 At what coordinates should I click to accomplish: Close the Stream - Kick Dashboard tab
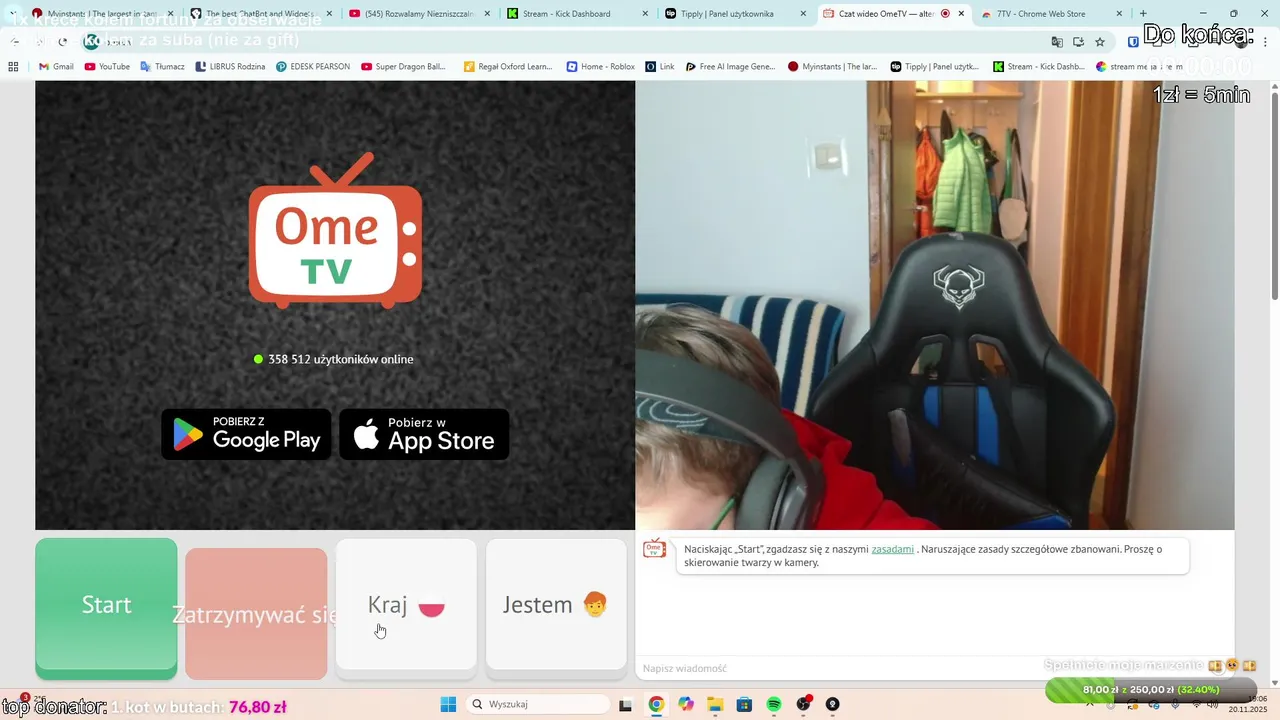click(645, 14)
